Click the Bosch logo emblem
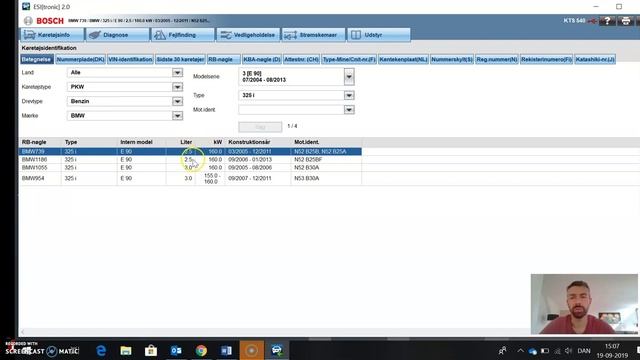Viewport: 640px width, 360px height. [x=28, y=21]
